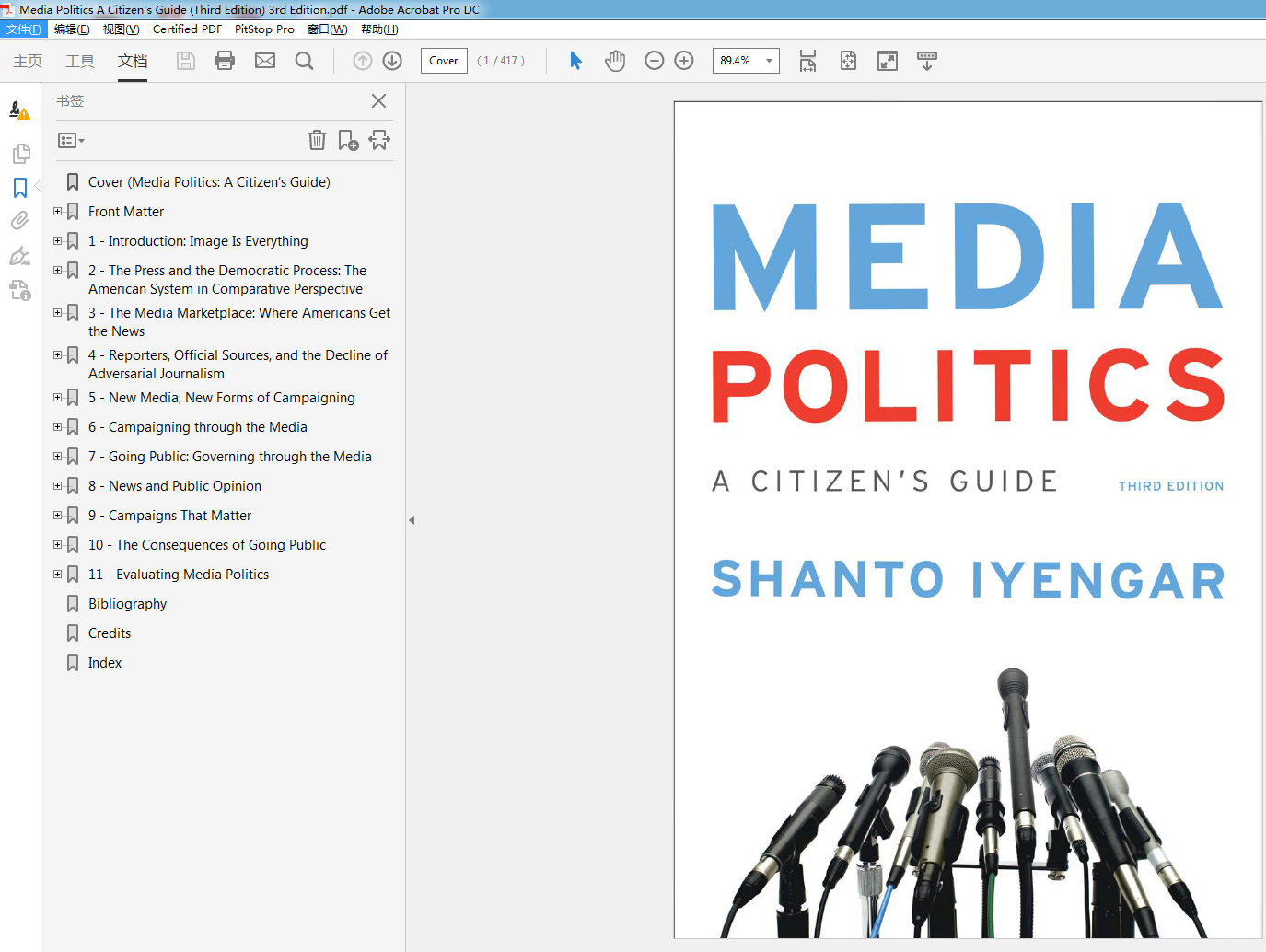Select the arrow selection tool
This screenshot has height=952, width=1266.
click(x=575, y=61)
